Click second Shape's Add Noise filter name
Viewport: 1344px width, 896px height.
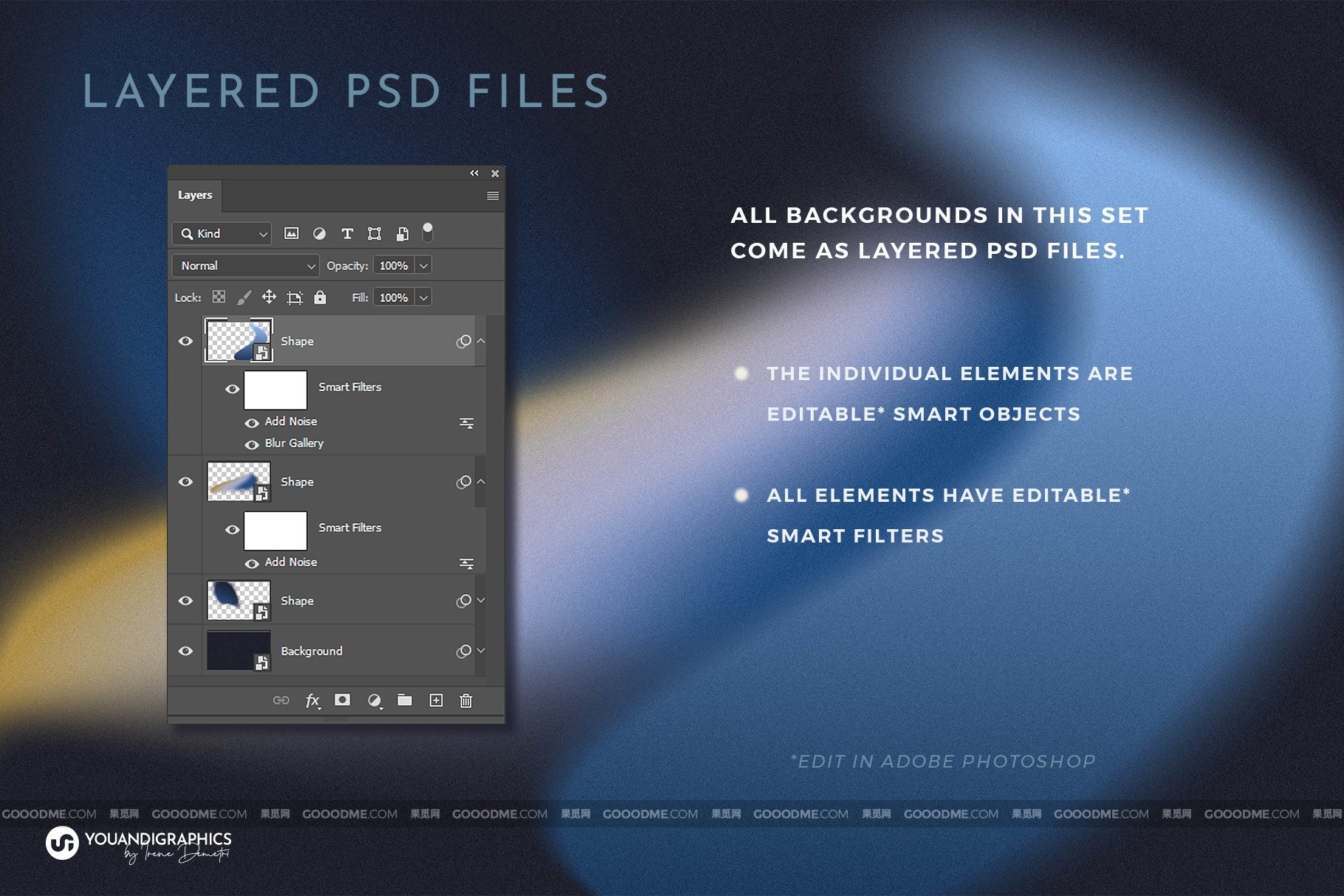point(291,562)
